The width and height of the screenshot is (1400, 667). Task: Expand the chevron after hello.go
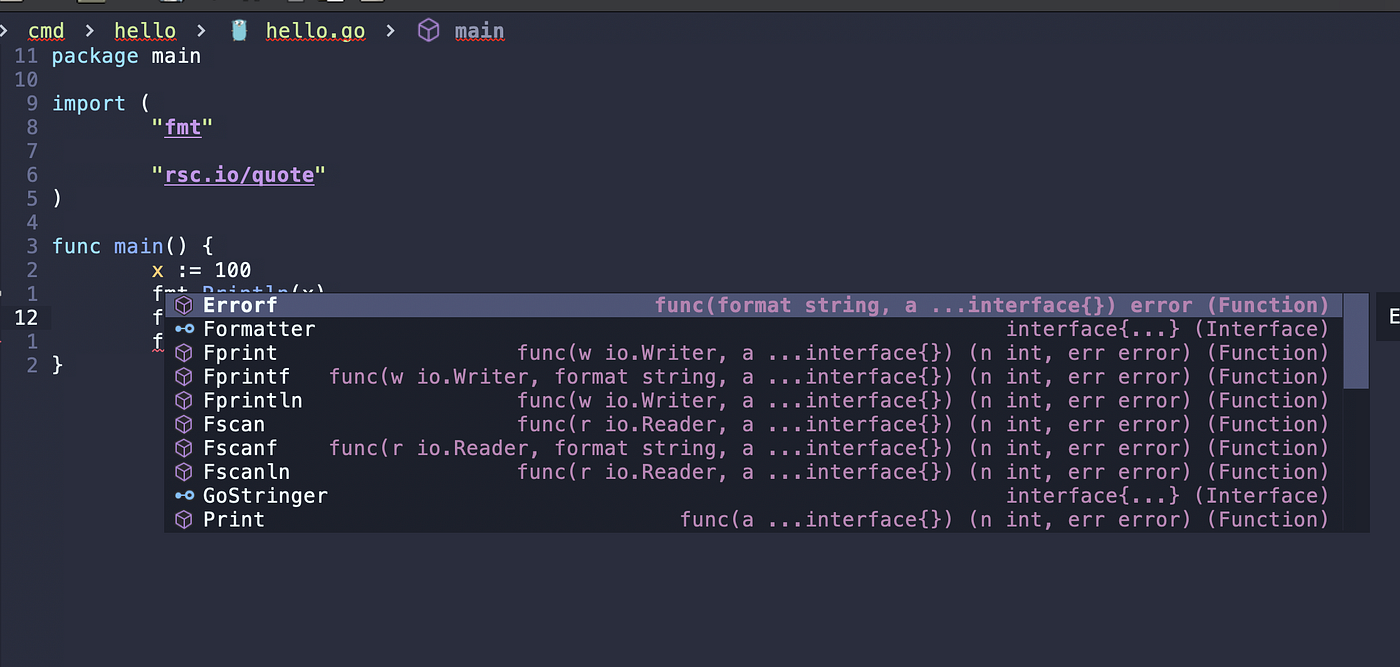(x=389, y=30)
